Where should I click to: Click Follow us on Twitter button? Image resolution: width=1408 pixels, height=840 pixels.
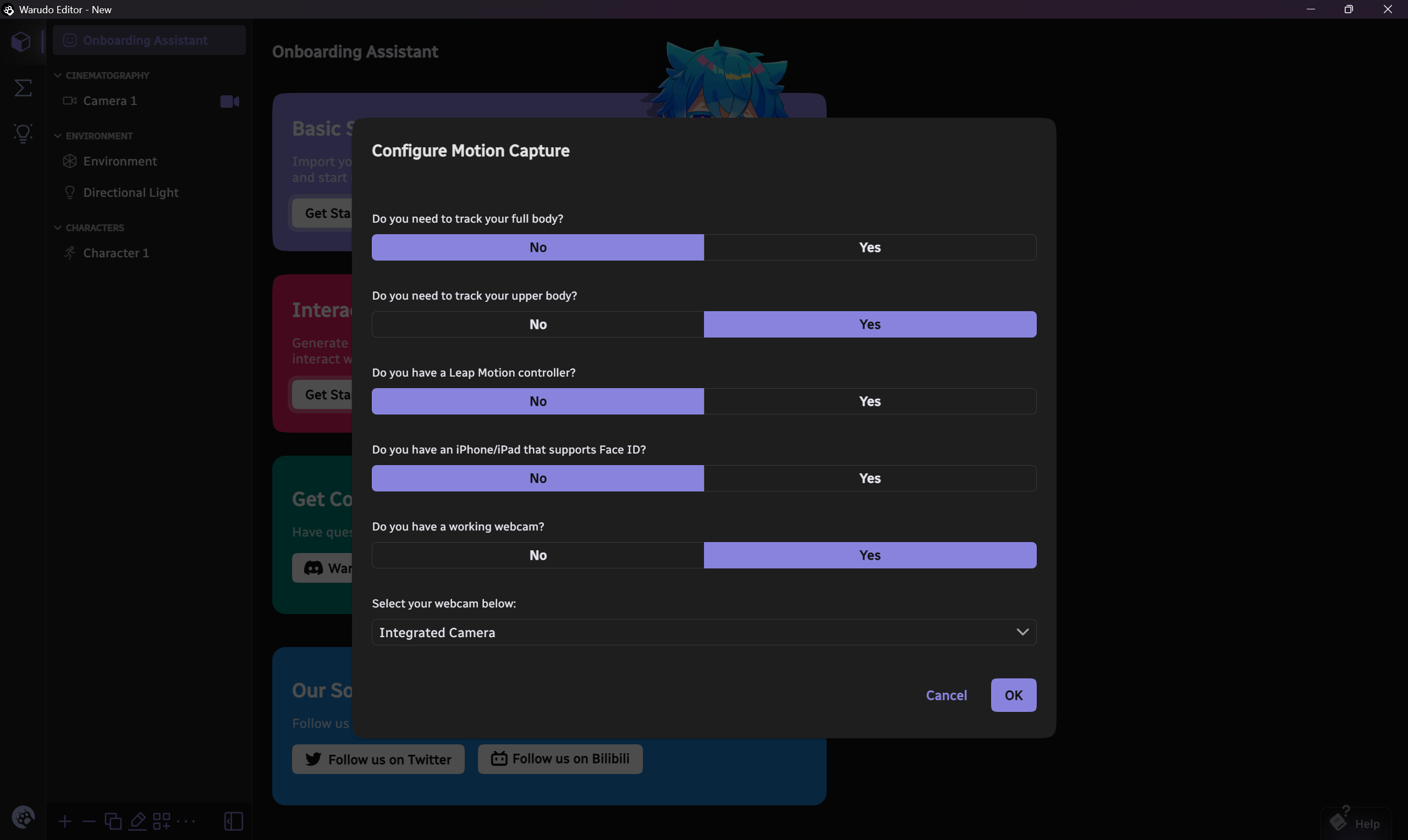point(378,759)
